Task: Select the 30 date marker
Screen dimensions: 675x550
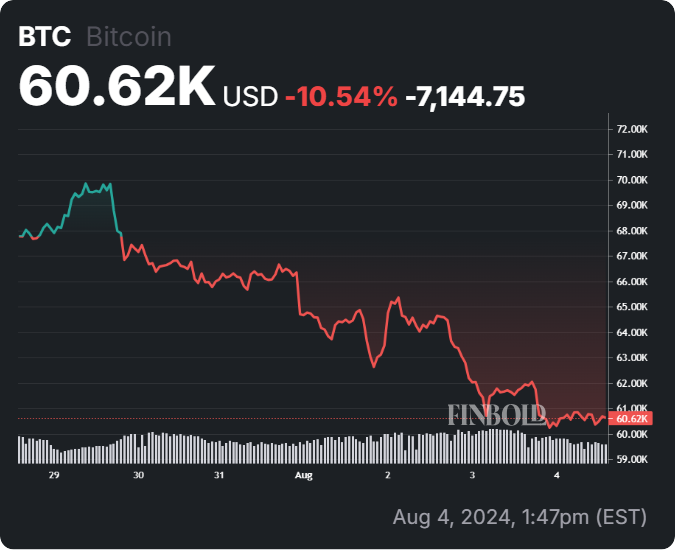Action: point(138,476)
